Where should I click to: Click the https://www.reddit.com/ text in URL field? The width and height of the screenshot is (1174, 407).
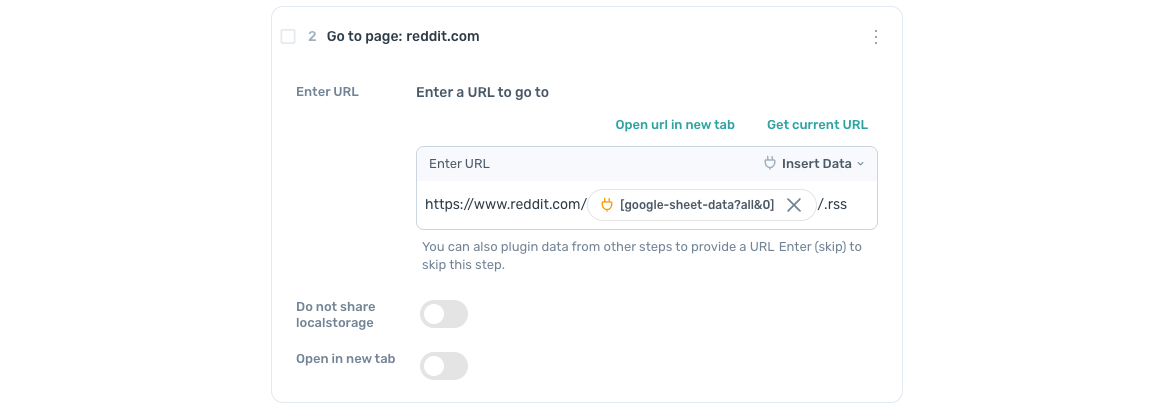[x=505, y=204]
